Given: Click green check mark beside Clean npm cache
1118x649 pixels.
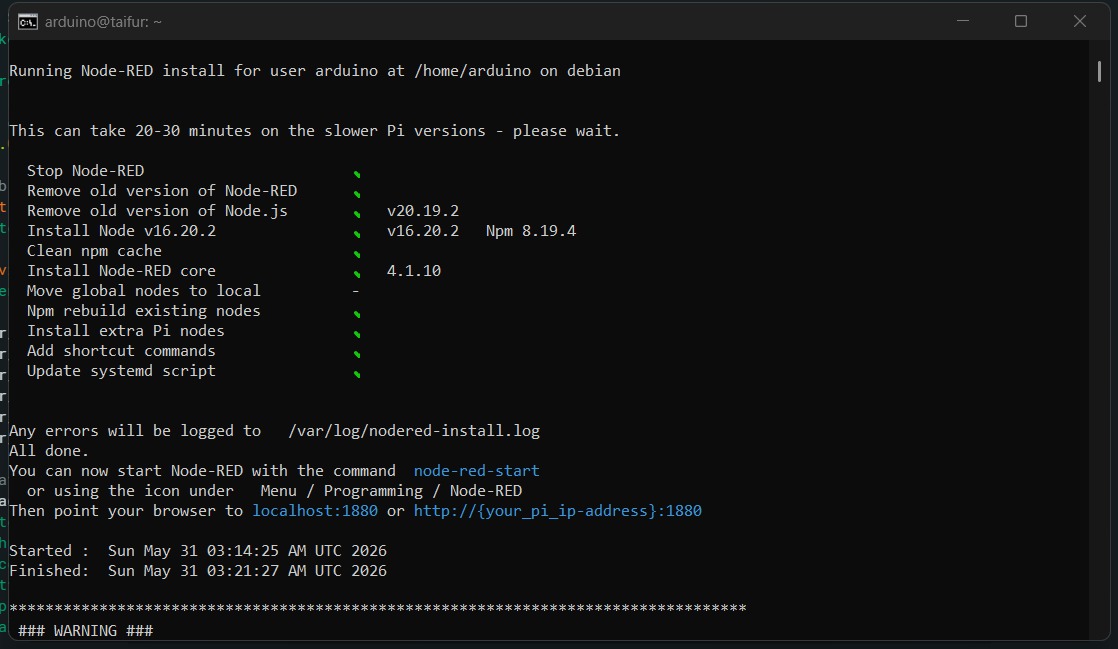Looking at the screenshot, I should 357,254.
